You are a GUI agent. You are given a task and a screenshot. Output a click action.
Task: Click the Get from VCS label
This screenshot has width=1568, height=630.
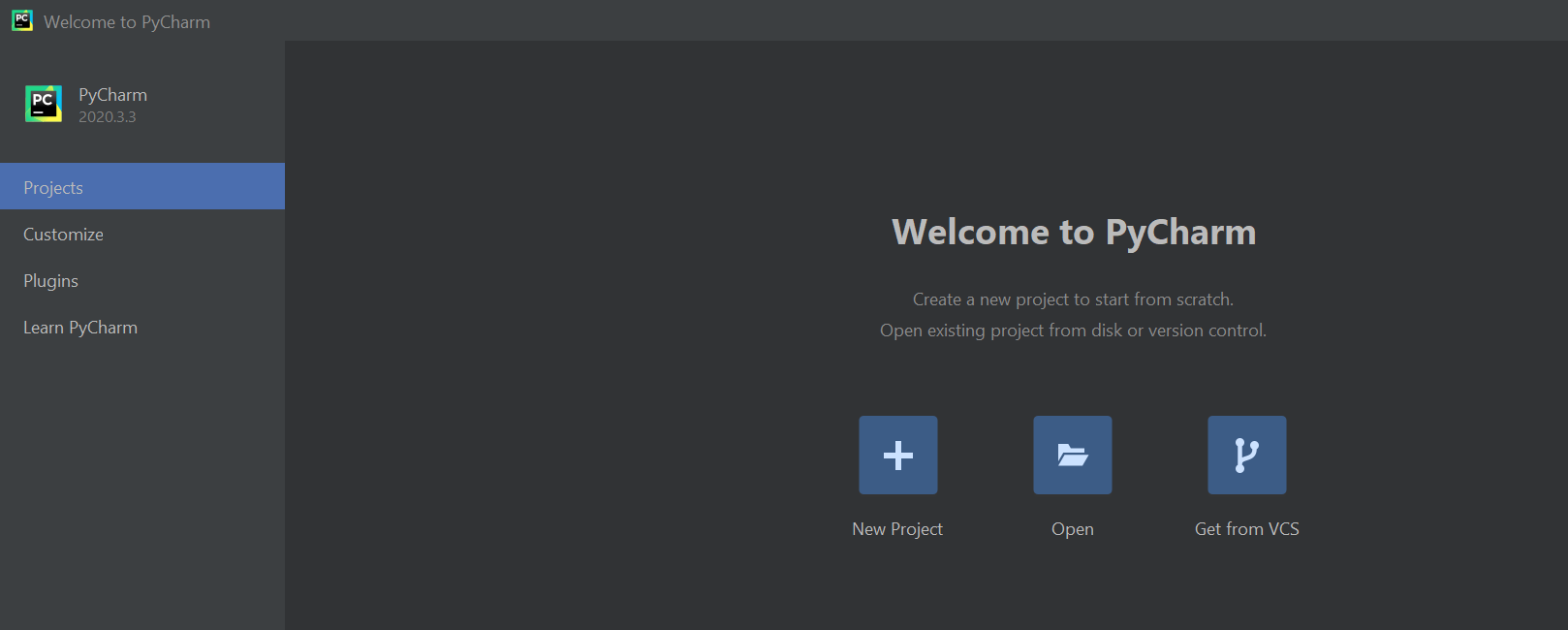[1246, 529]
